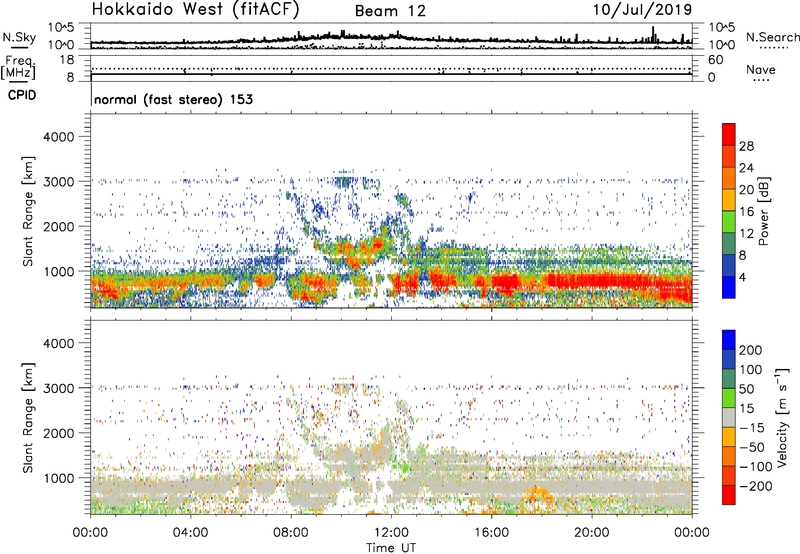Click the "Nave" legend label
This screenshot has height=554, width=800.
(x=761, y=69)
